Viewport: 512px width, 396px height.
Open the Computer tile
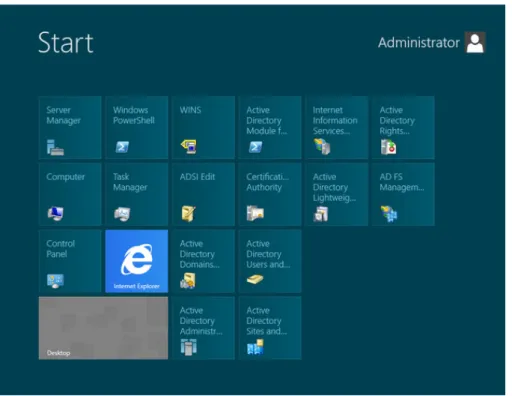click(x=70, y=194)
